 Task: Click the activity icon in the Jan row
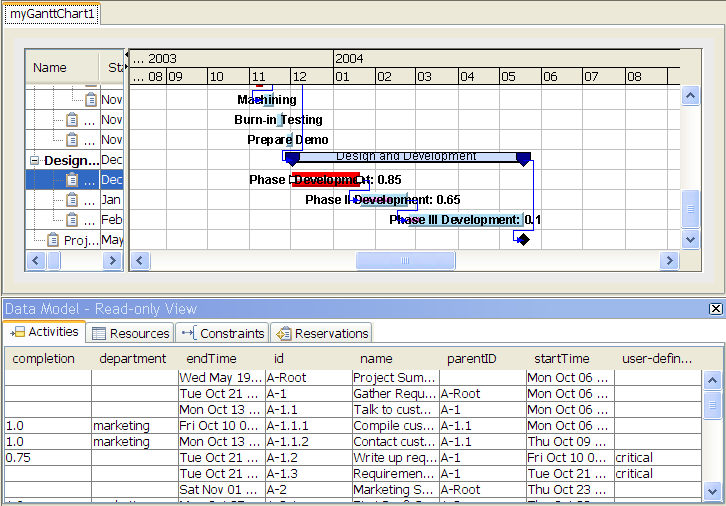click(x=72, y=200)
